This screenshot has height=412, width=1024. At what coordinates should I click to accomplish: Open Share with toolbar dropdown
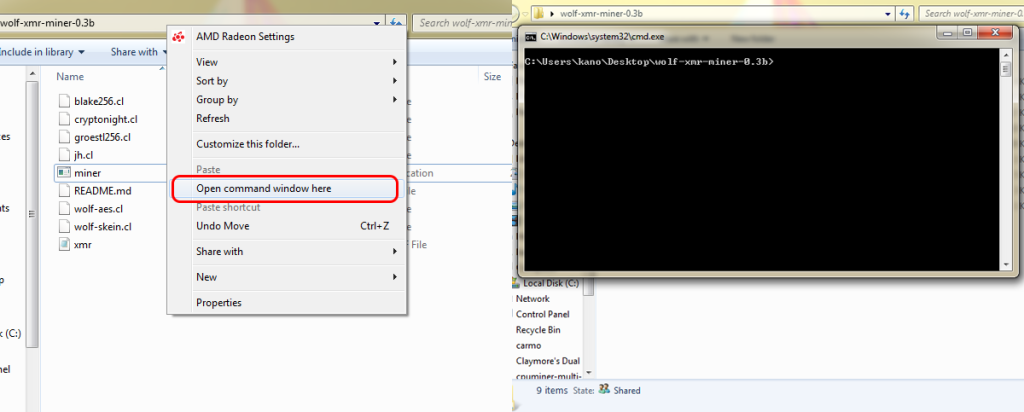(137, 52)
